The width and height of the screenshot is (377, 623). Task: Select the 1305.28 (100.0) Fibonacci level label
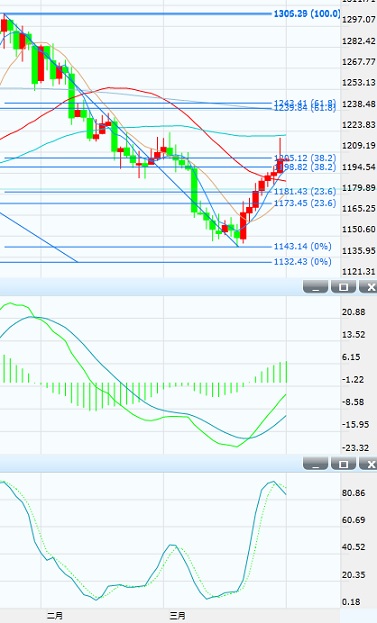[x=307, y=14]
